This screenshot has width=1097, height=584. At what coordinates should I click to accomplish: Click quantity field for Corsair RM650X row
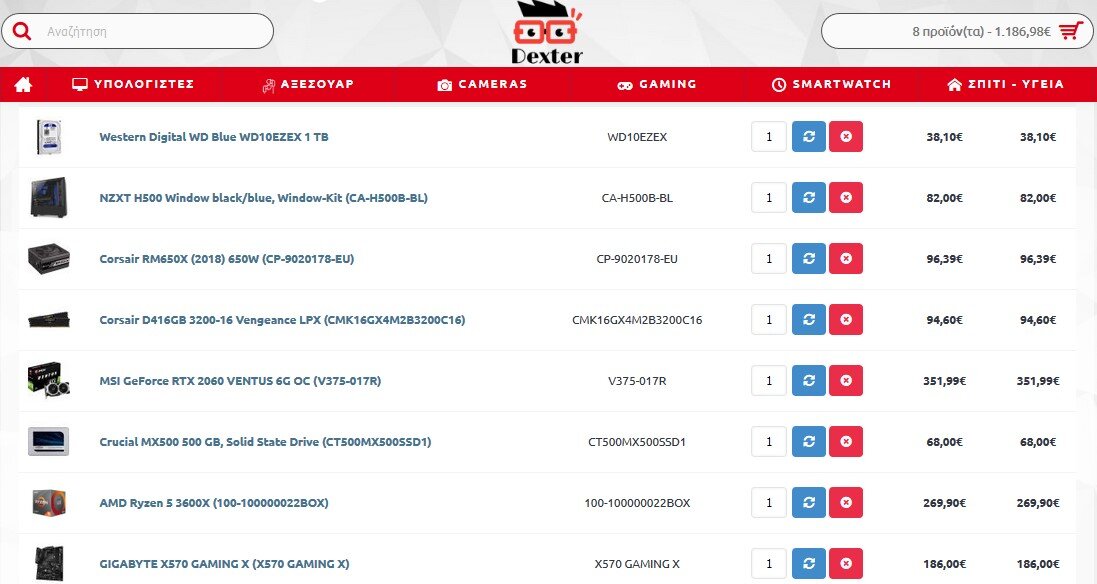pyautogui.click(x=769, y=258)
